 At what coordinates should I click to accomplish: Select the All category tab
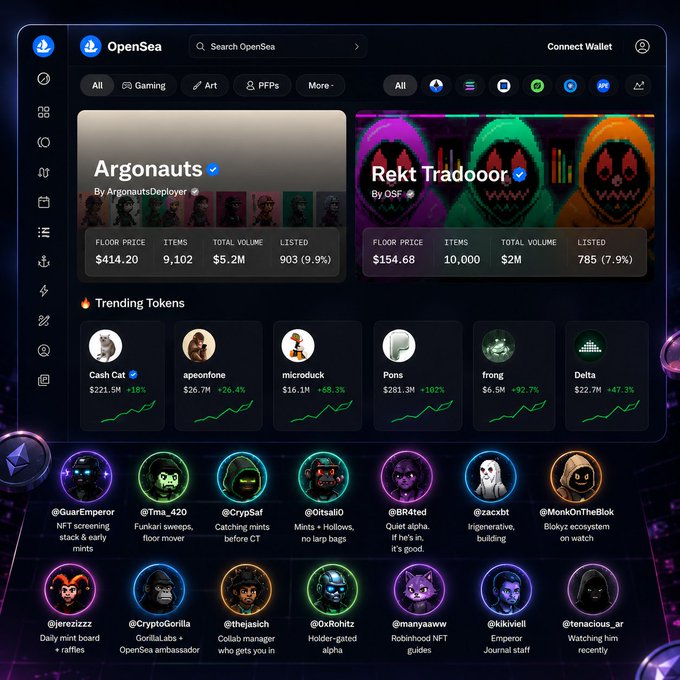(x=97, y=85)
